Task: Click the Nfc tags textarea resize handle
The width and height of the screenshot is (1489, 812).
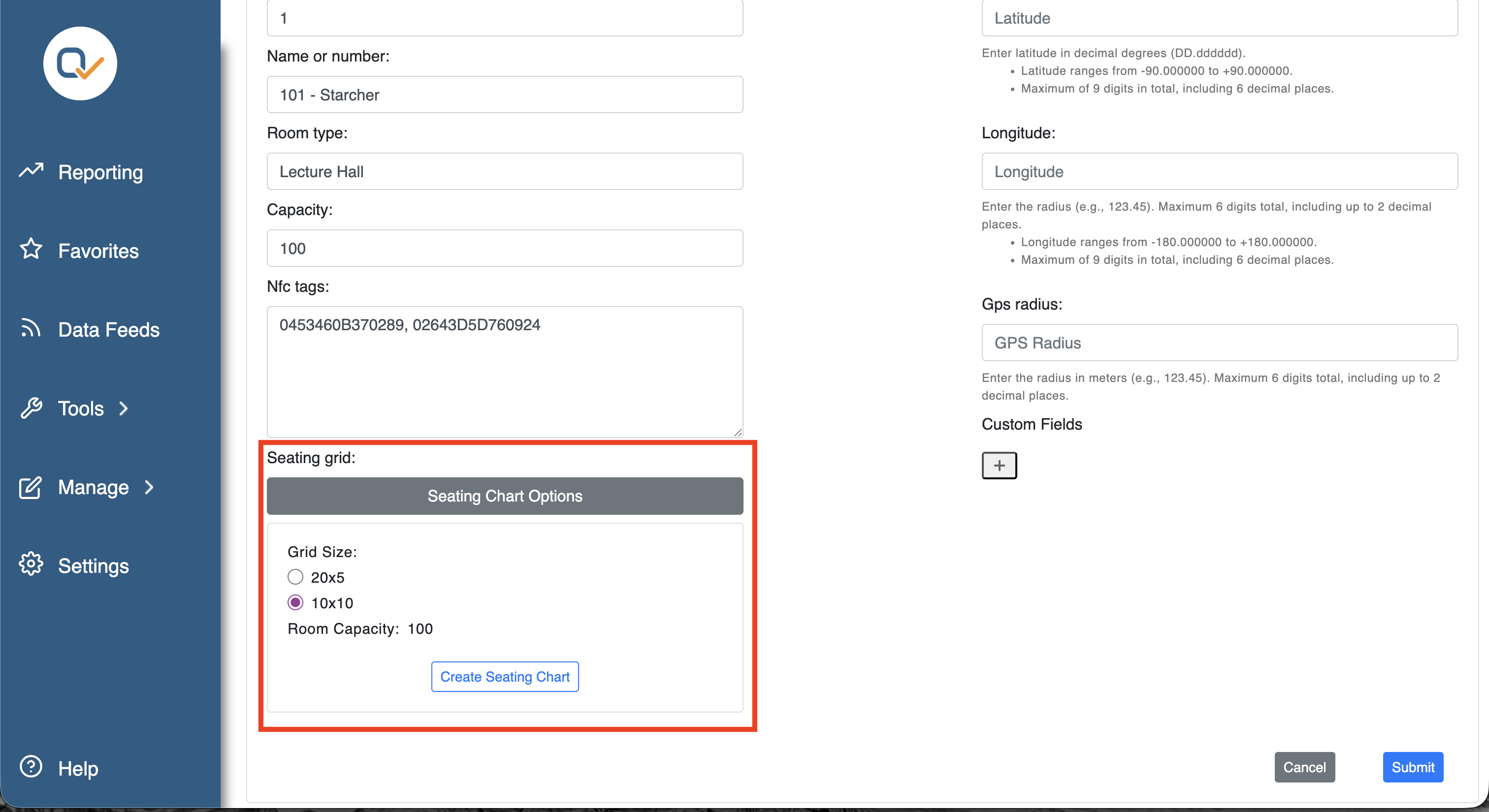Action: pyautogui.click(x=738, y=432)
